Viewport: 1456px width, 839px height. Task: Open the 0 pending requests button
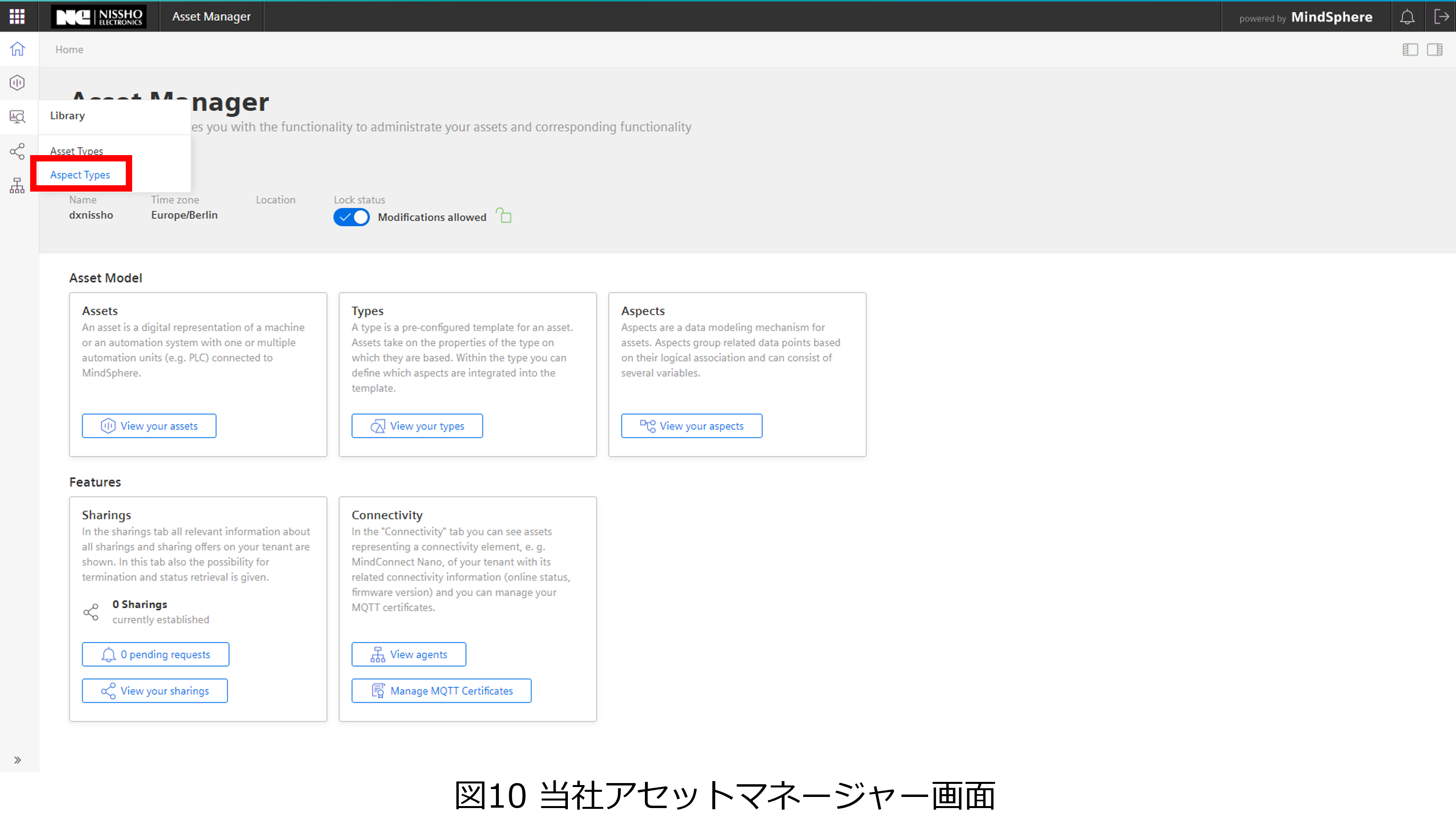(155, 655)
